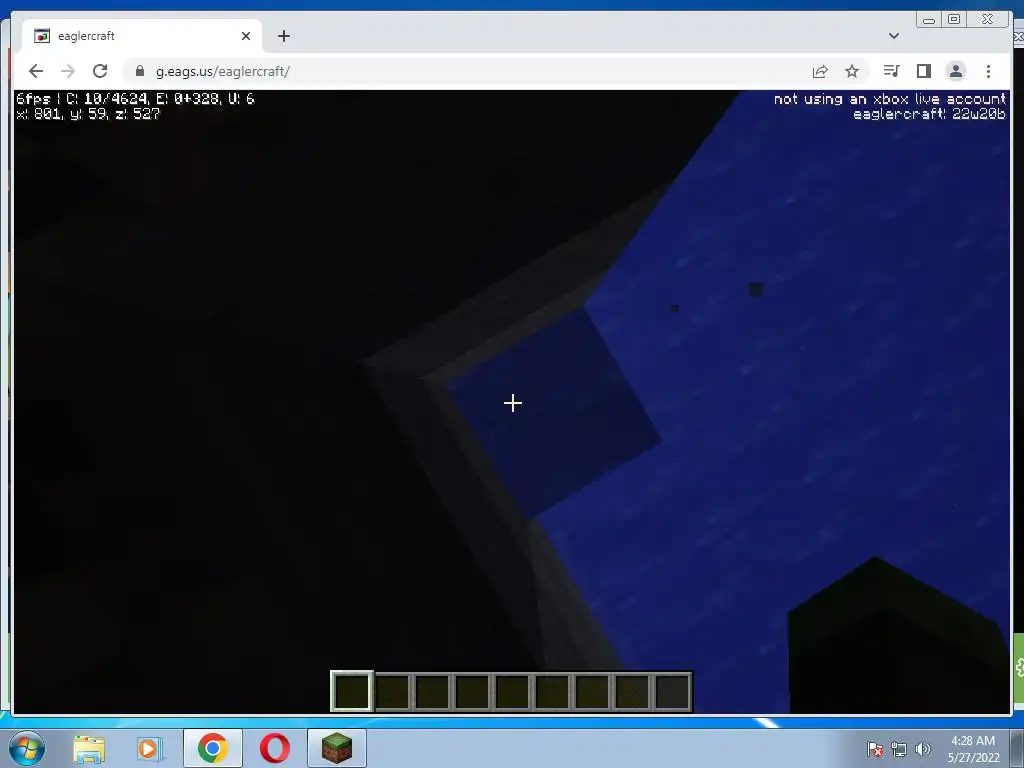This screenshot has height=768, width=1024.
Task: Open Opera browser from the taskbar
Action: click(x=275, y=748)
